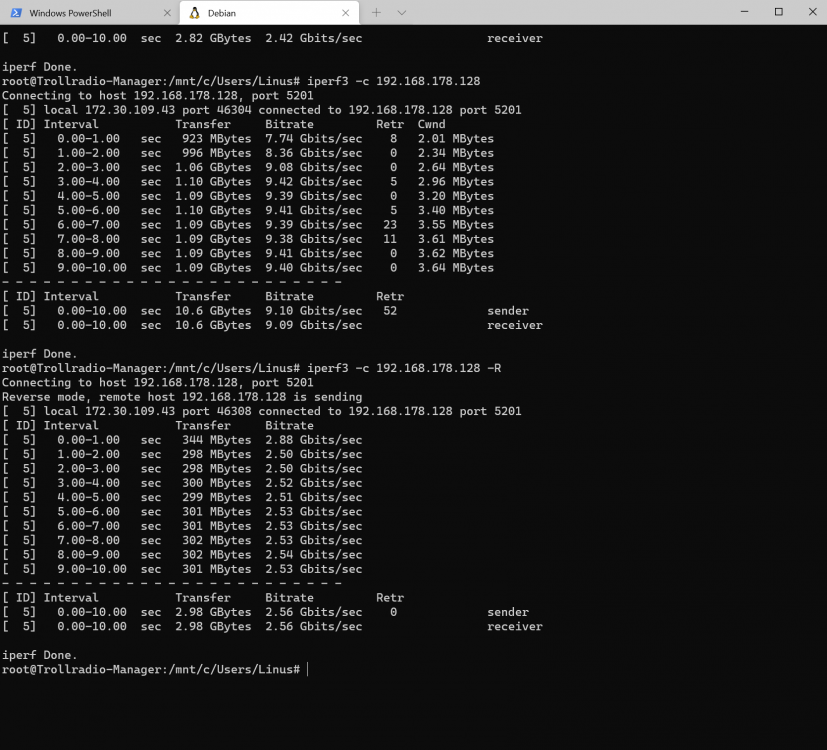Viewport: 827px width, 750px height.
Task: Click the 'Cwnd' column header
Action: pyautogui.click(x=431, y=124)
